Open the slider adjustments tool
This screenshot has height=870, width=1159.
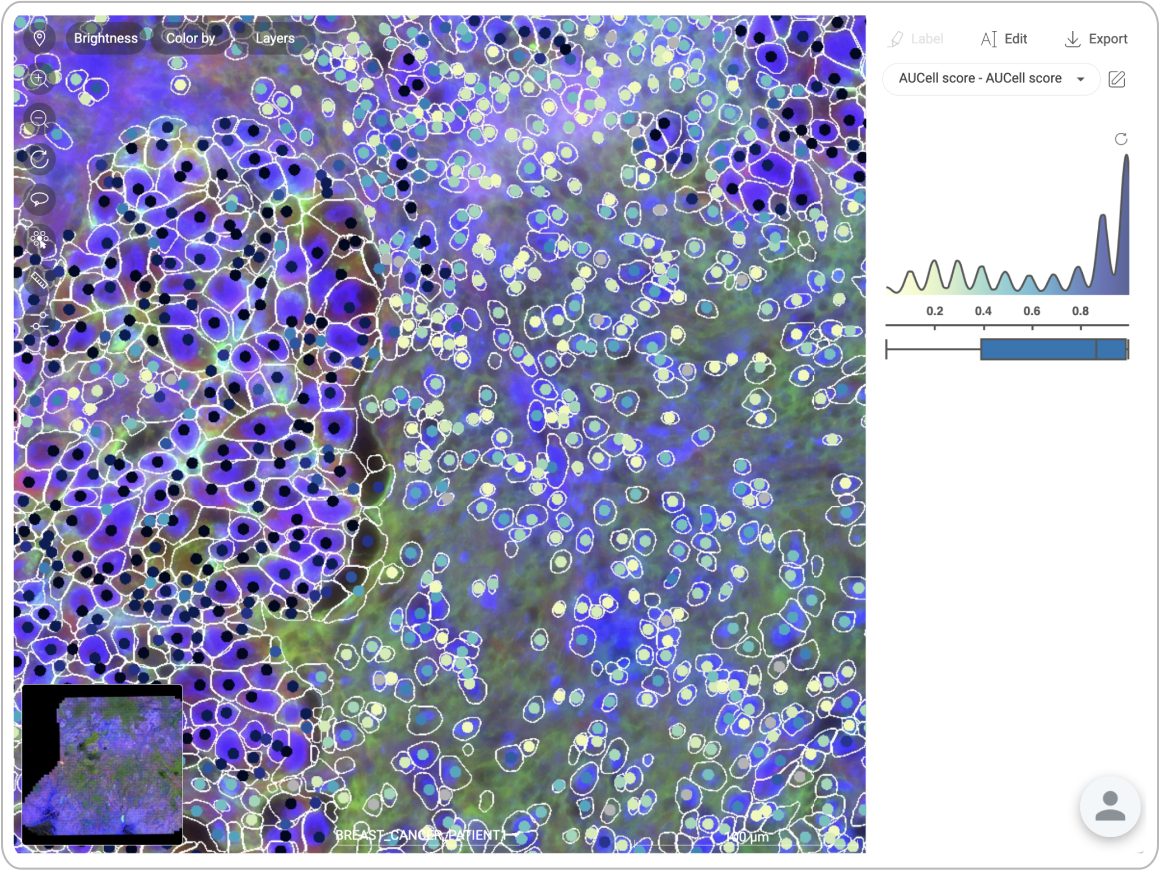[x=39, y=324]
